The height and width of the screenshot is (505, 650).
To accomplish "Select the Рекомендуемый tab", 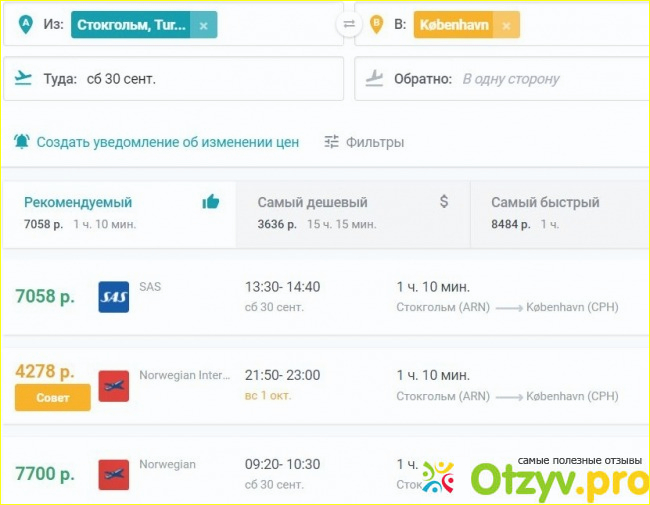I will [118, 212].
